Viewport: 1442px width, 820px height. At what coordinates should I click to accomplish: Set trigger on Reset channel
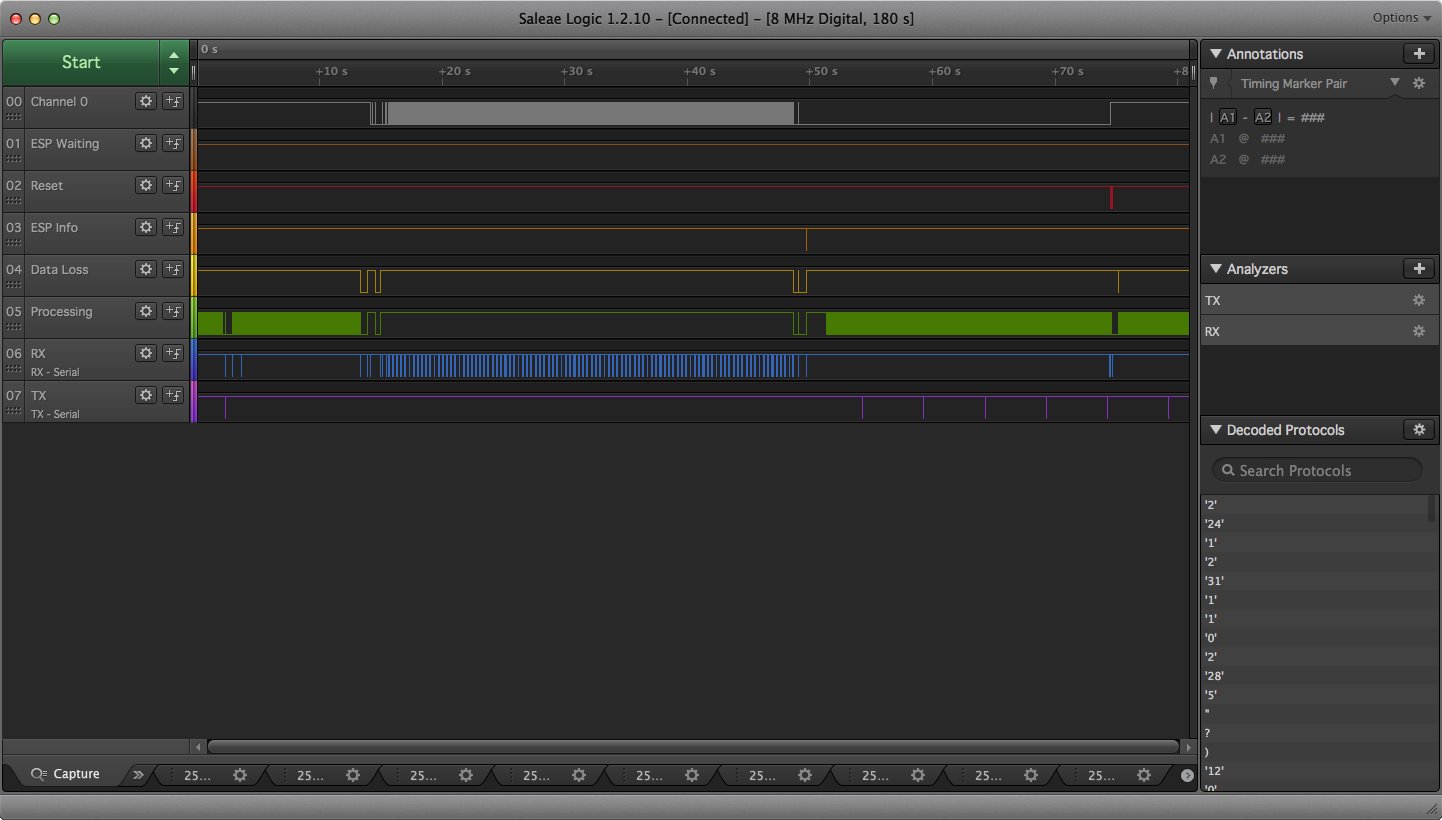(173, 185)
